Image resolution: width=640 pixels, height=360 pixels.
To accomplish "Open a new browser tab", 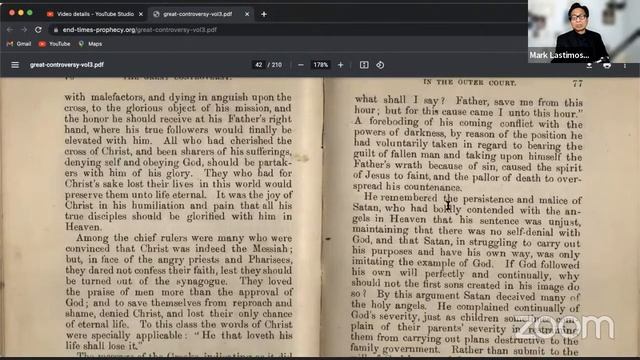I will (x=264, y=14).
